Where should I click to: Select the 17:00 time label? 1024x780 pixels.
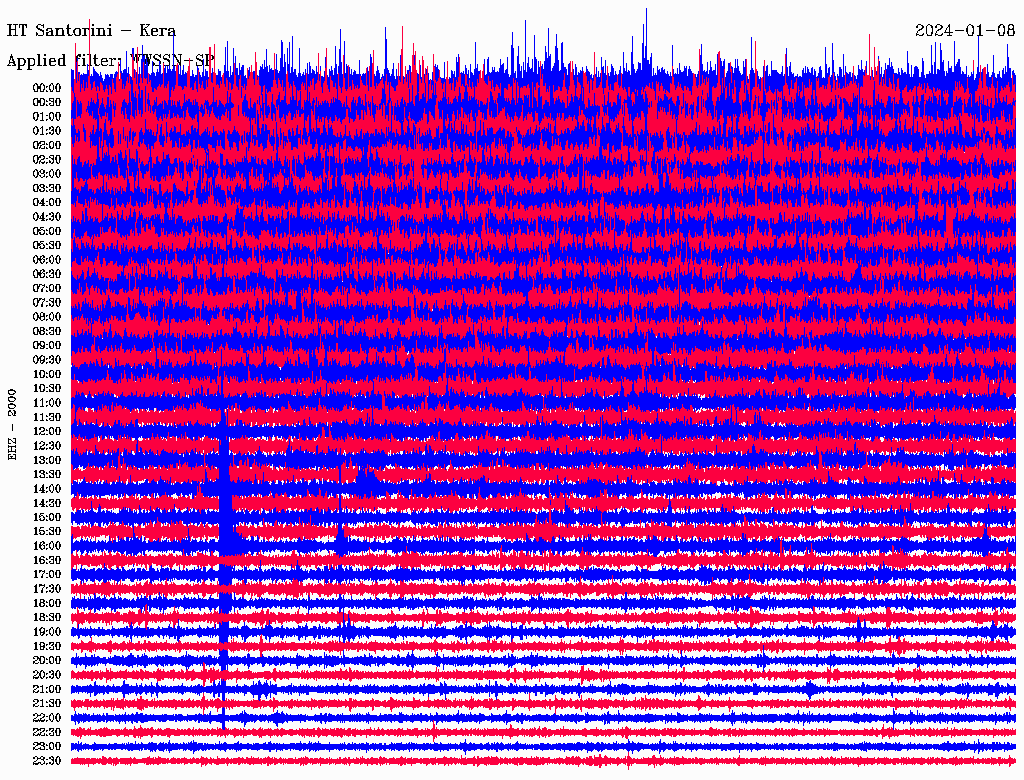pyautogui.click(x=47, y=575)
